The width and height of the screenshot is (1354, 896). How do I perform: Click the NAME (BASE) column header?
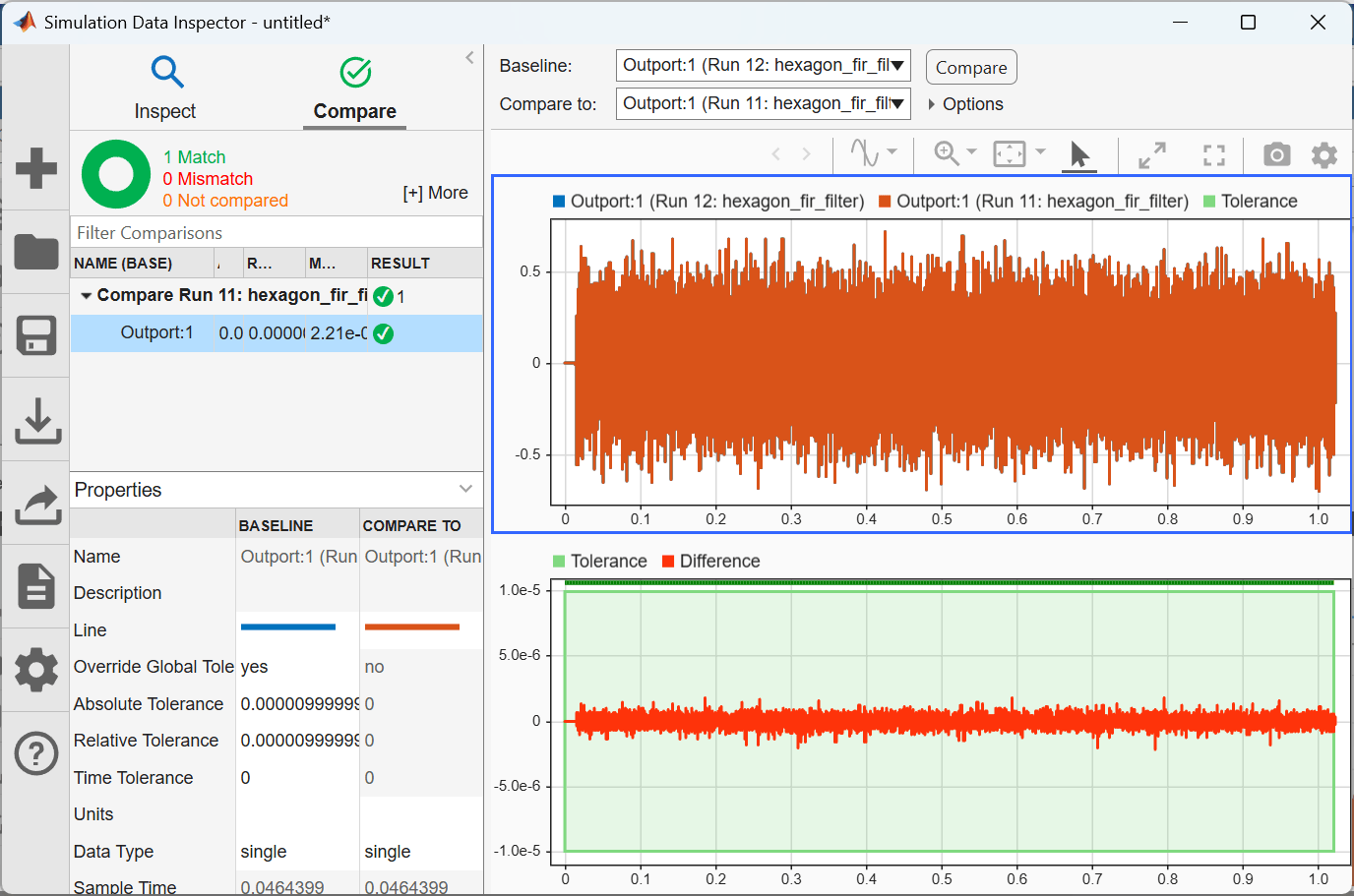(143, 264)
